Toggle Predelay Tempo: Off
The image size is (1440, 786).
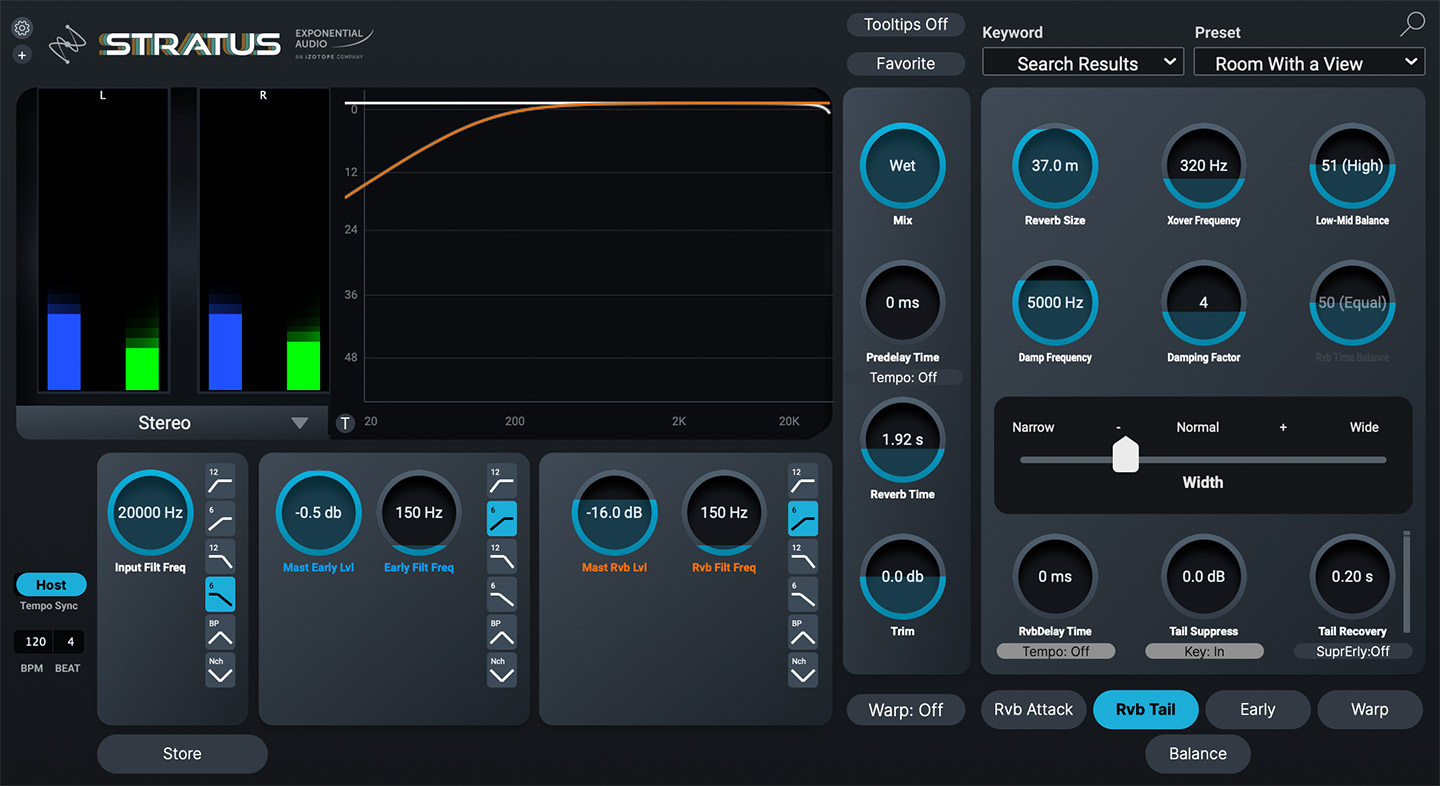tap(902, 378)
